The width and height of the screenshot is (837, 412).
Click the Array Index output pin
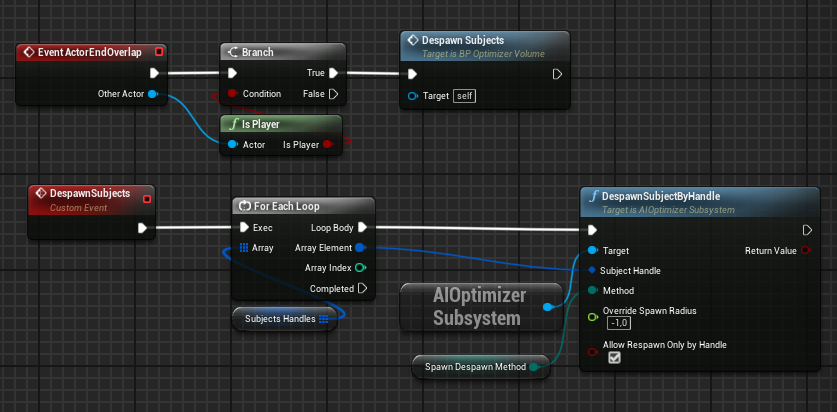tap(360, 268)
